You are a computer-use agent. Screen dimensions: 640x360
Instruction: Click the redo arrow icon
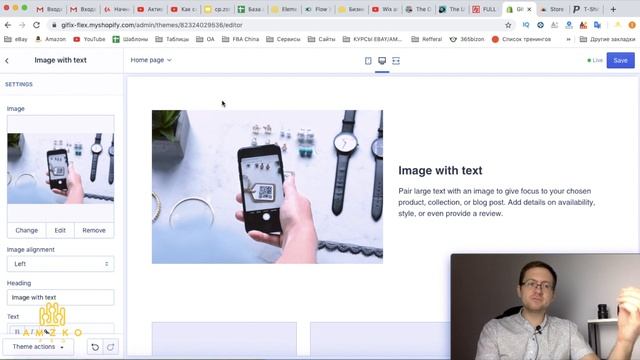110,347
